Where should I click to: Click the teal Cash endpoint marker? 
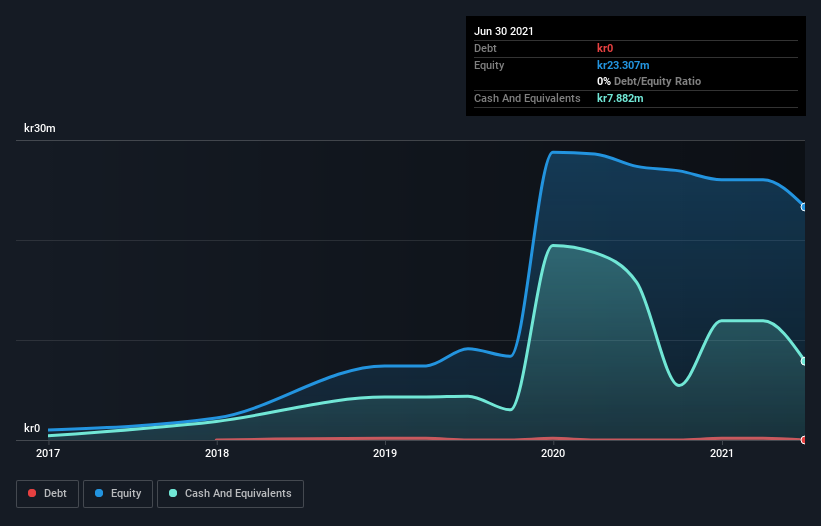click(x=804, y=361)
